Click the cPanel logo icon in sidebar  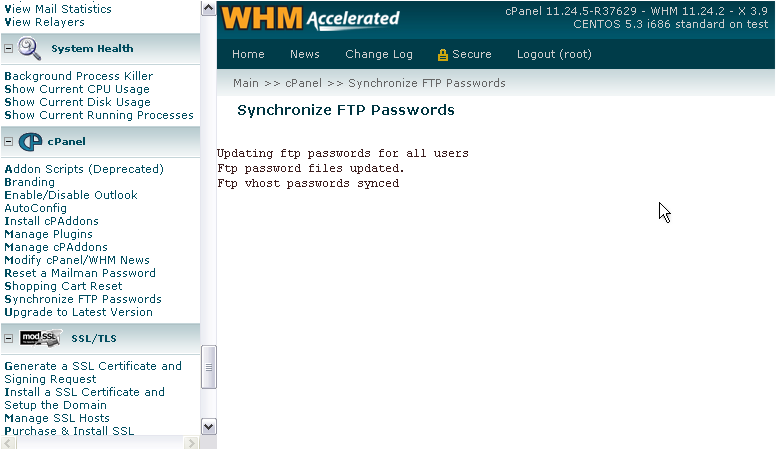(x=30, y=142)
